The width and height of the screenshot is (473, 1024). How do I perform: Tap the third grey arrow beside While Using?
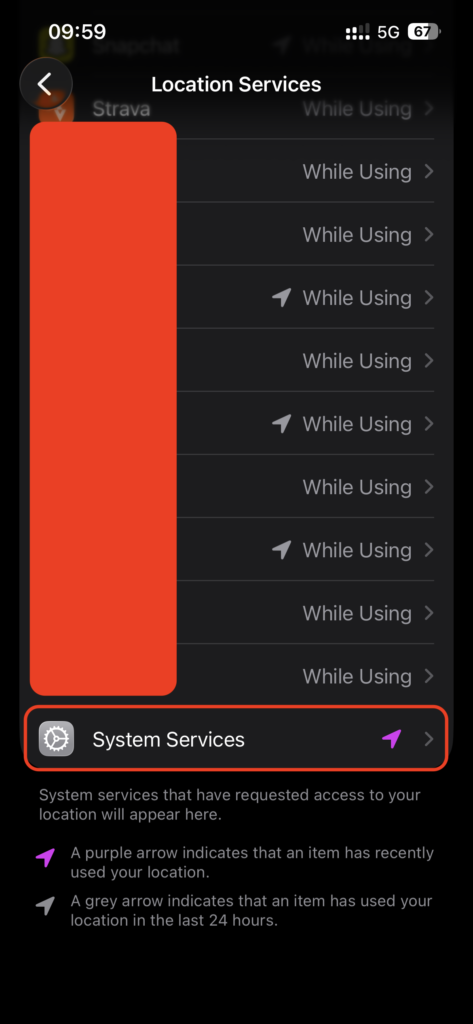(x=282, y=550)
